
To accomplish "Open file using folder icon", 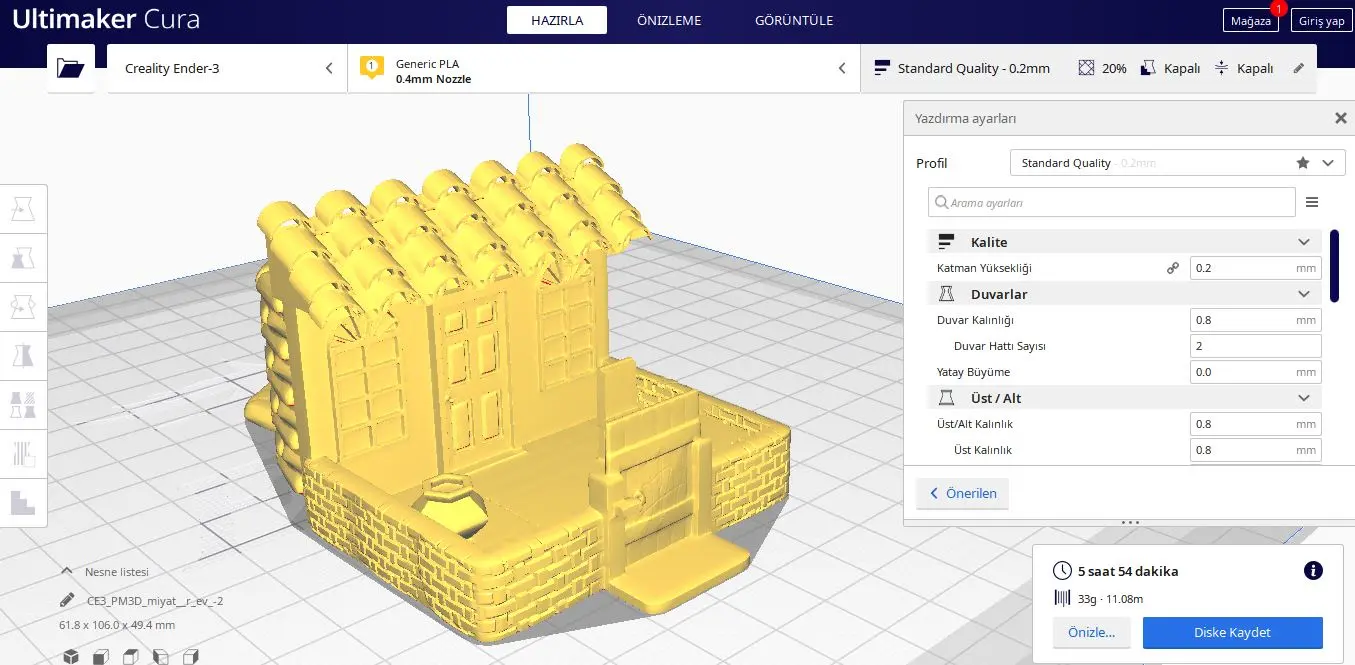I will tap(71, 68).
